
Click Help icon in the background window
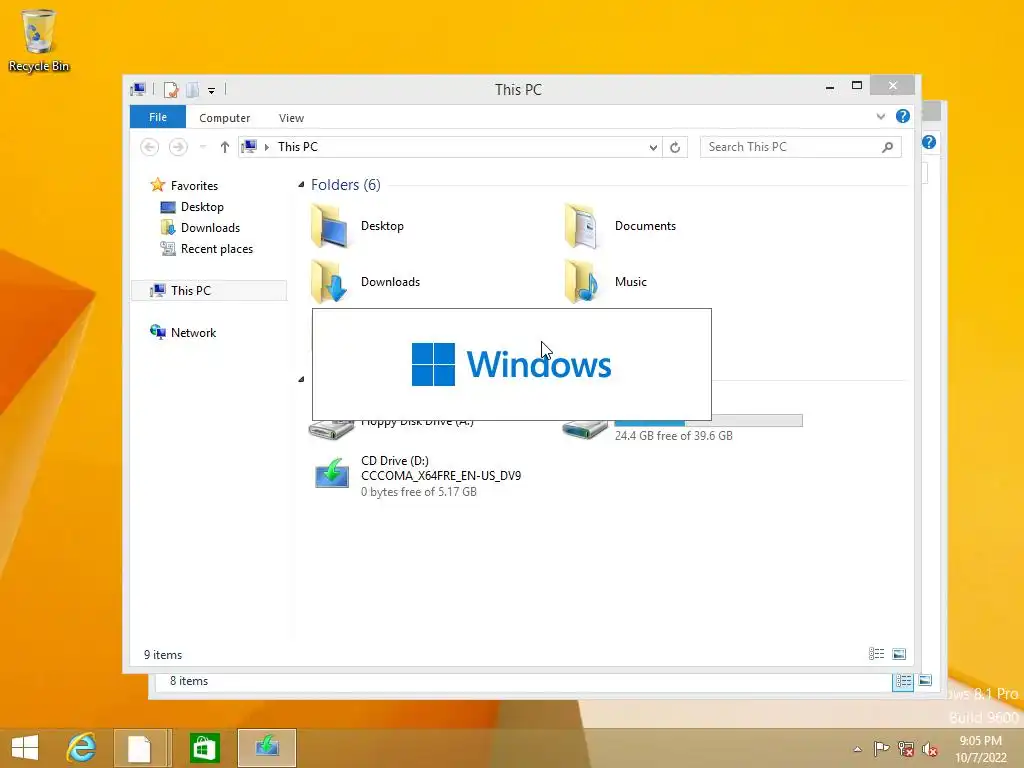[x=929, y=142]
